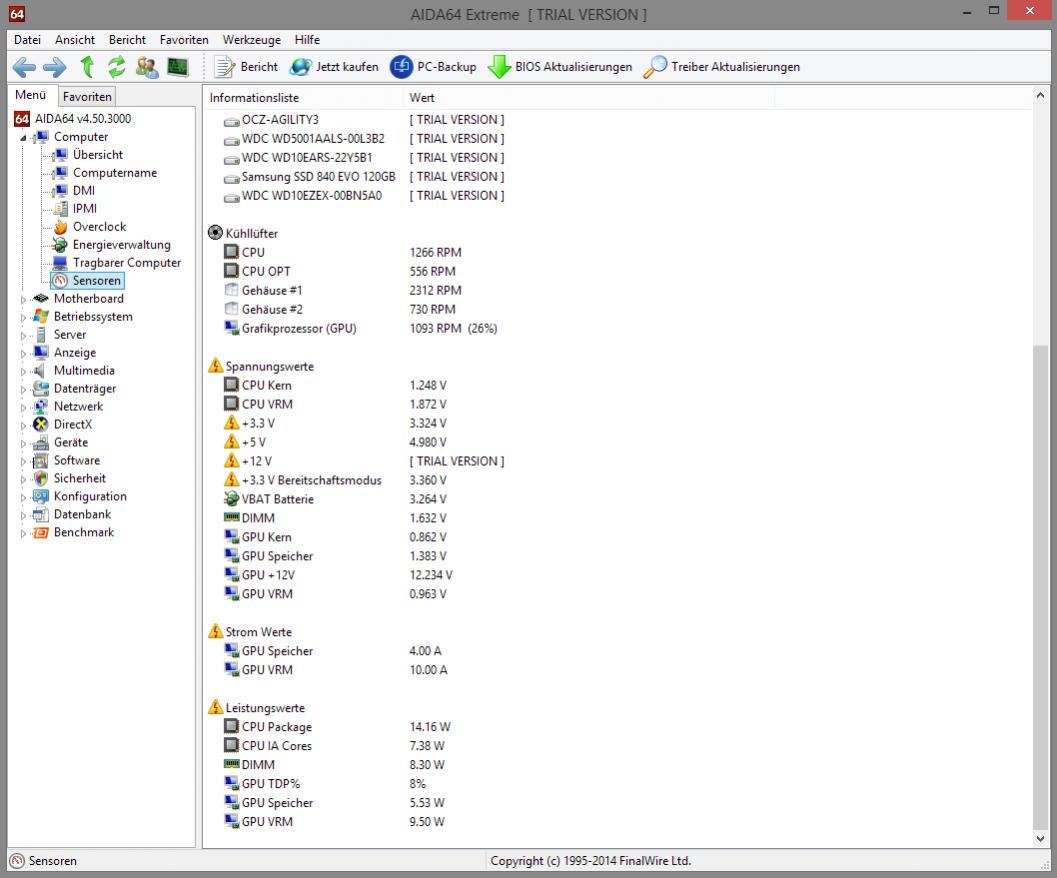Expand the Anzeige tree node

24,353
